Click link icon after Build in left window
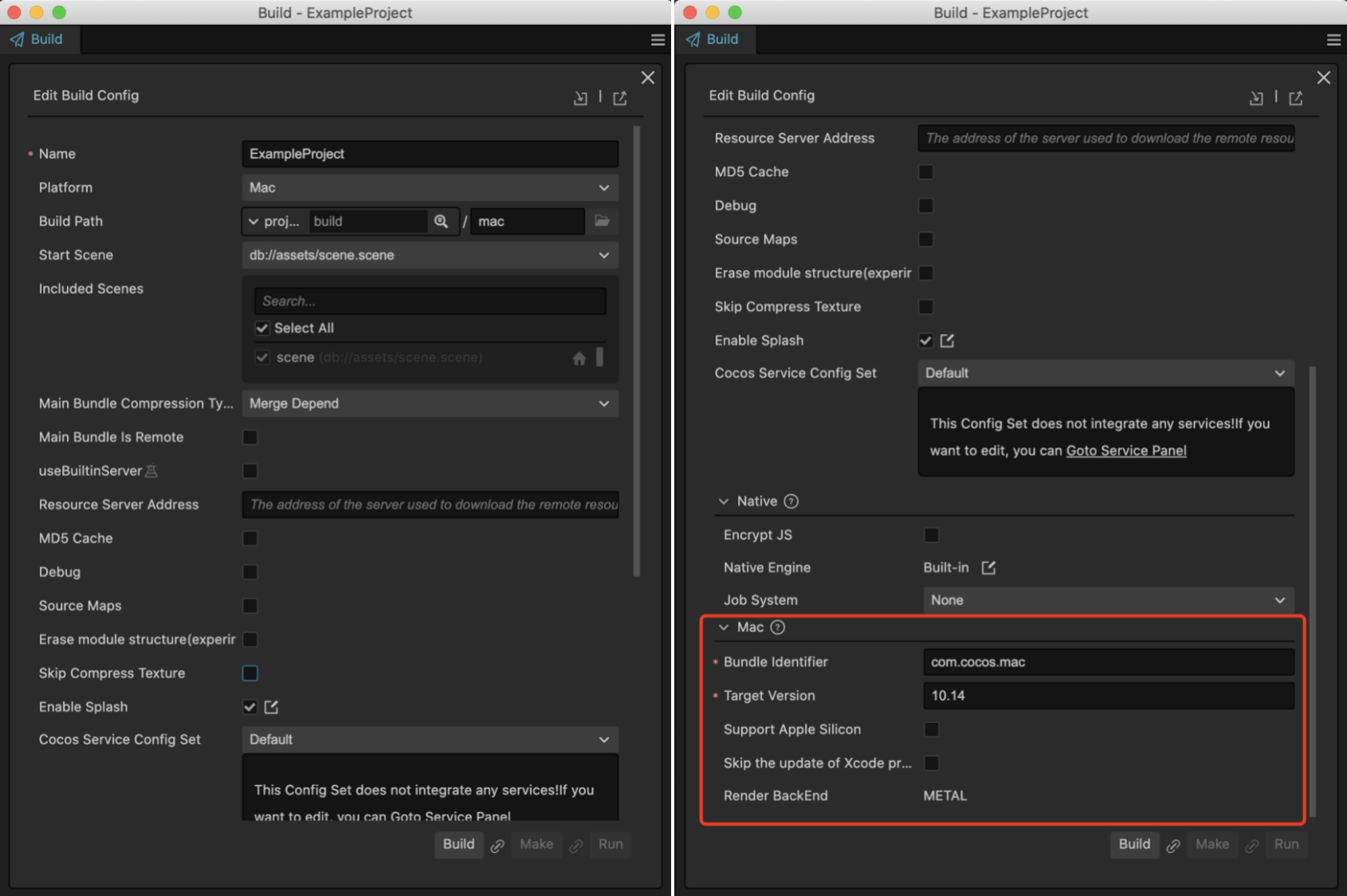This screenshot has width=1347, height=896. pos(497,846)
